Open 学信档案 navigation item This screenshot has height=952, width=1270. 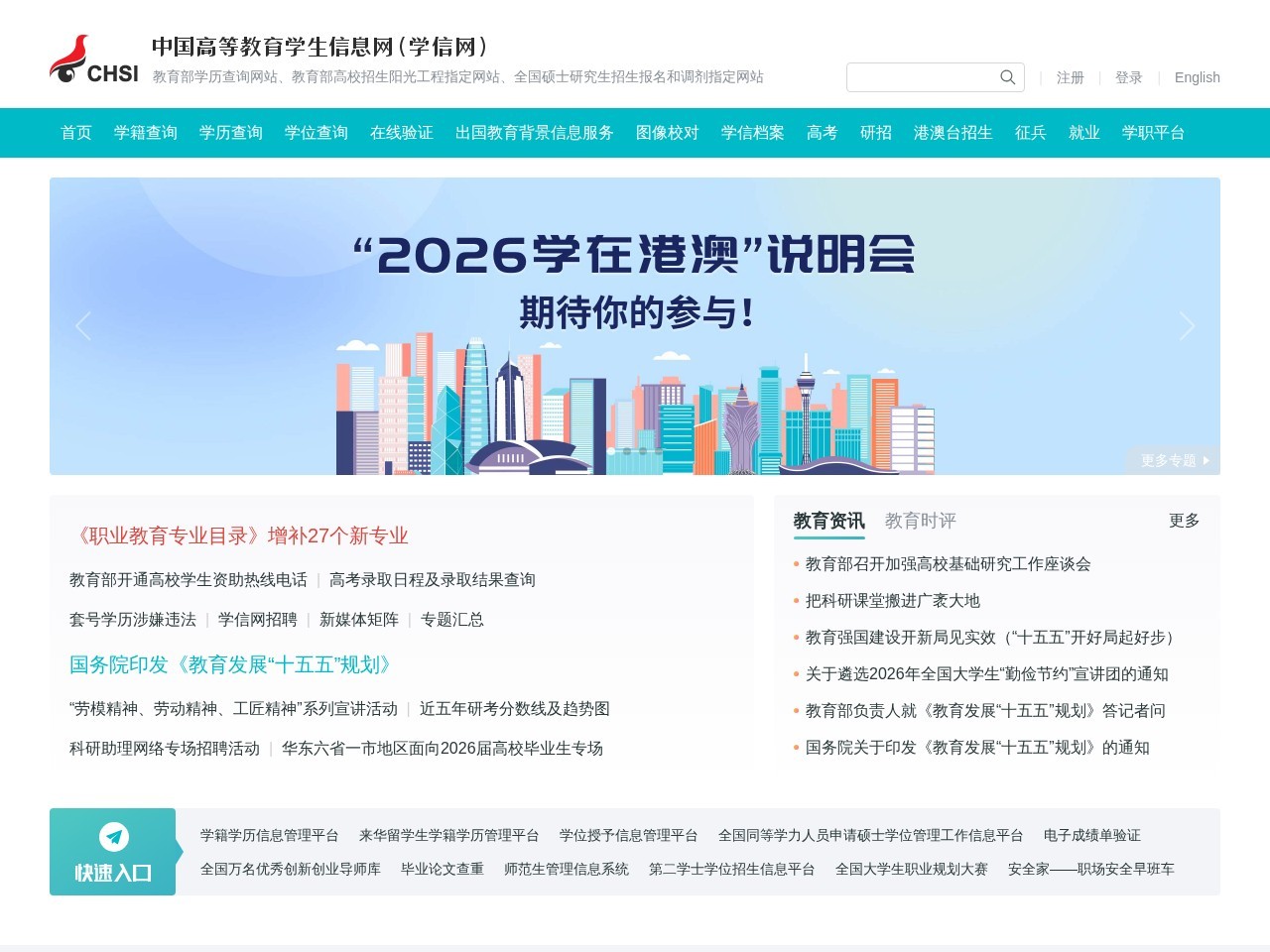pyautogui.click(x=753, y=133)
